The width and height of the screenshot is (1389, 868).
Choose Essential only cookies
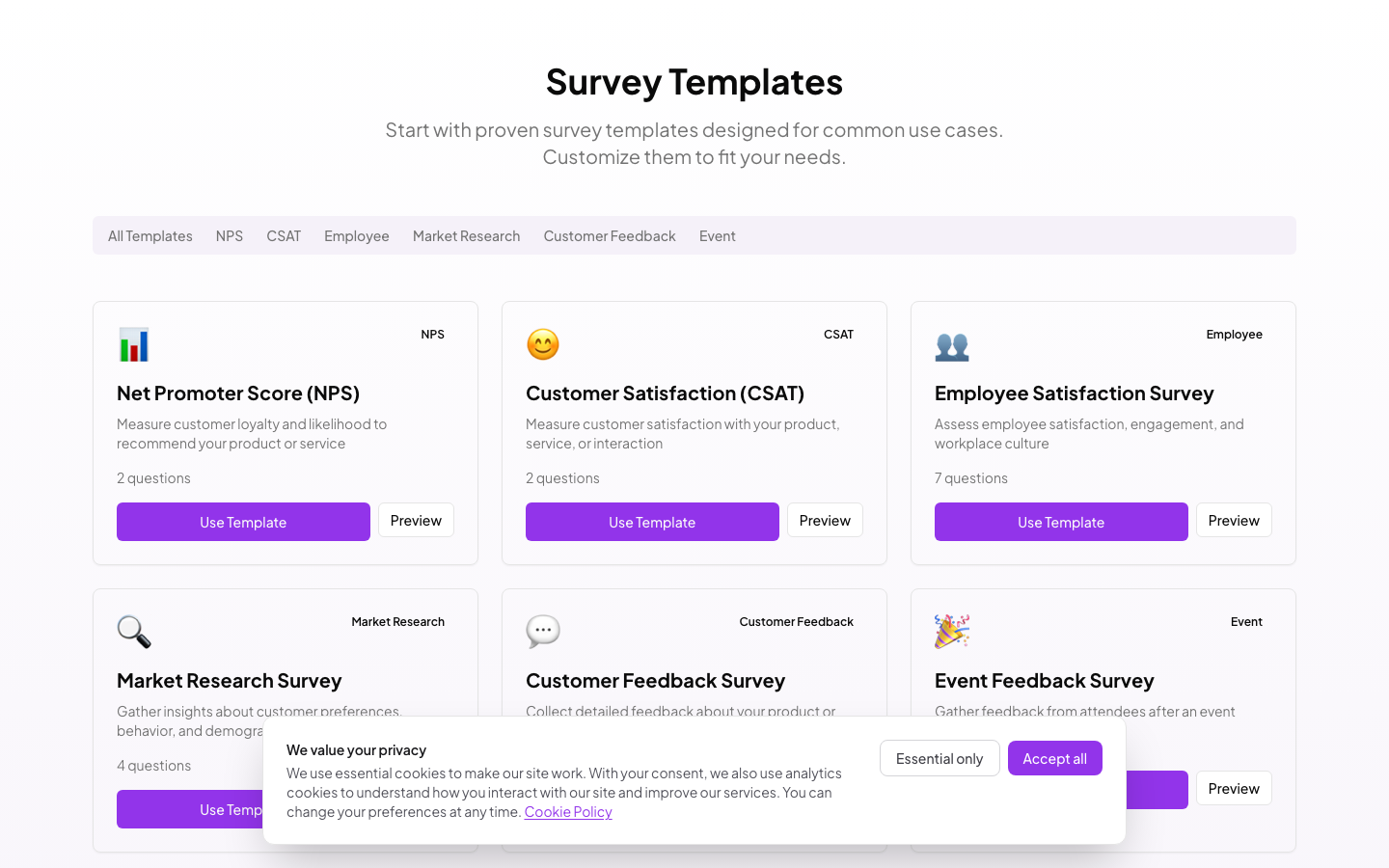pyautogui.click(x=940, y=758)
